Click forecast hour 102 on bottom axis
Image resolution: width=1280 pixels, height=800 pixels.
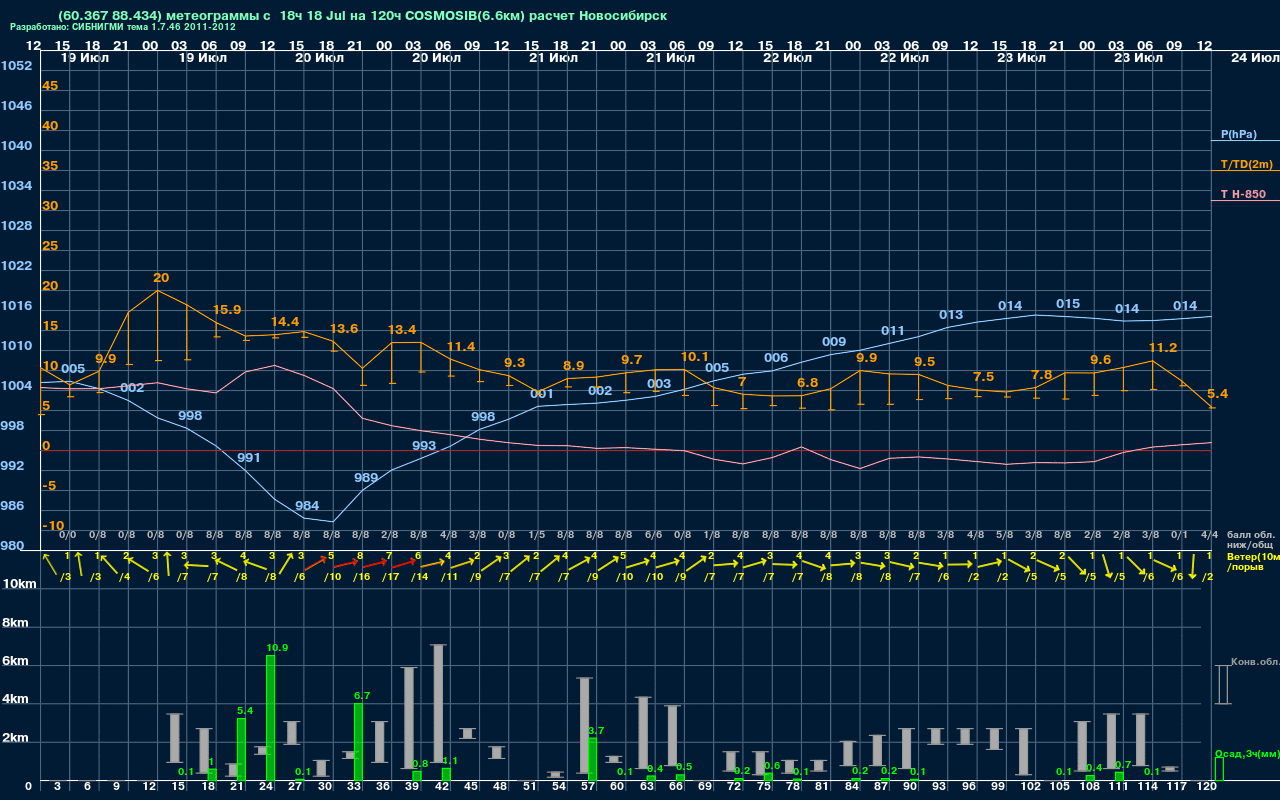pyautogui.click(x=1031, y=787)
